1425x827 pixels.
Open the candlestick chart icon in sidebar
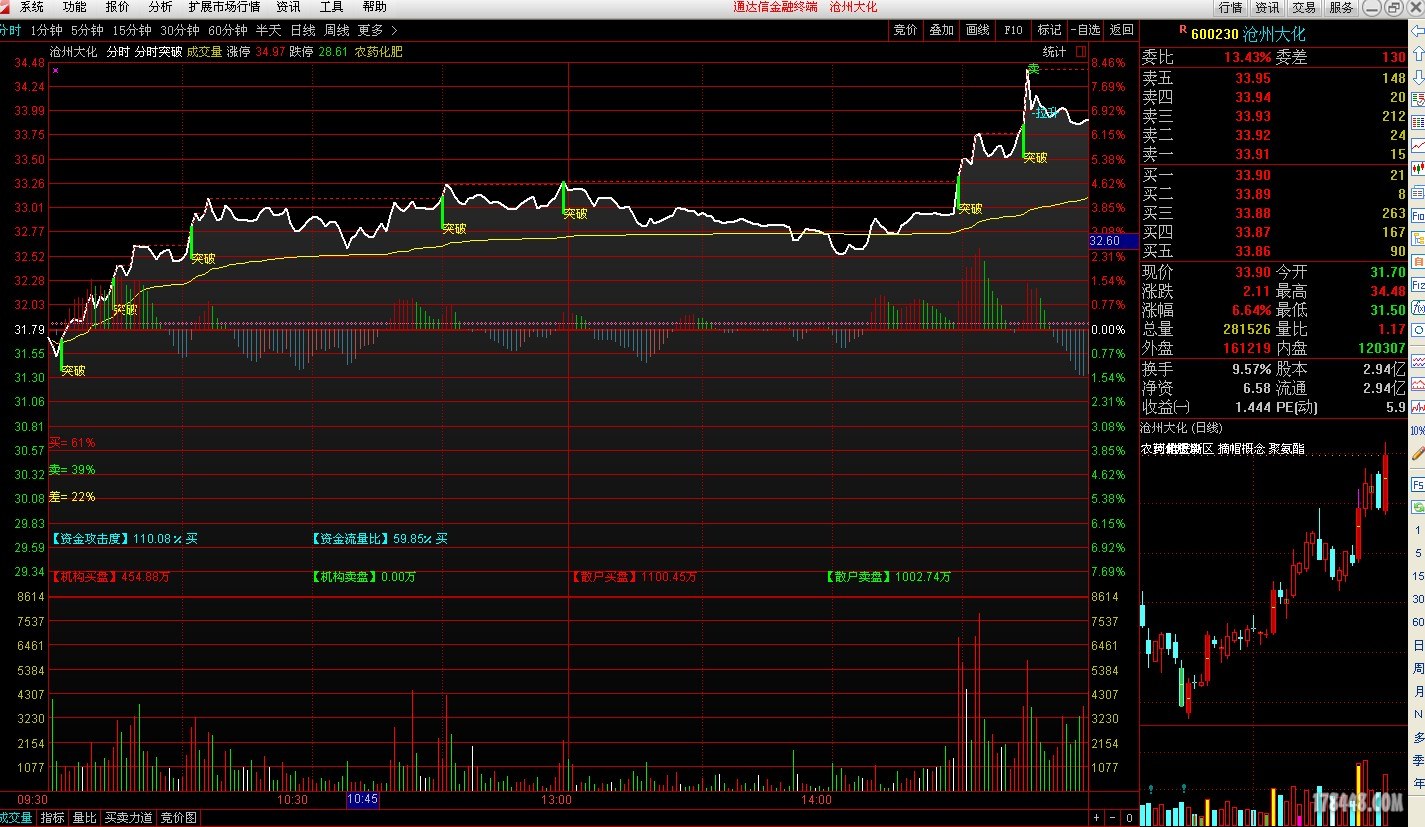coord(1418,168)
